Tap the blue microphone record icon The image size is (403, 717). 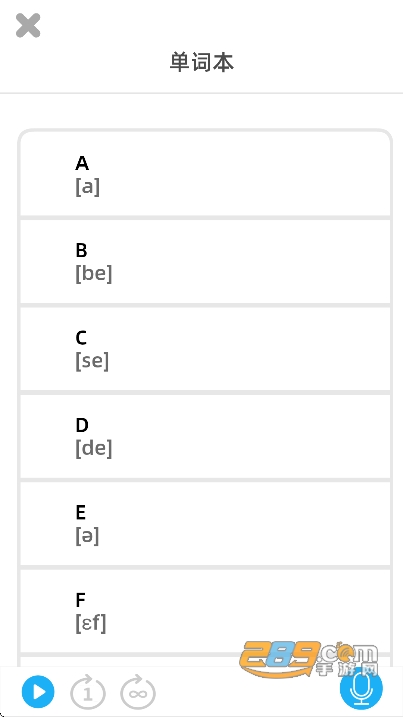click(x=361, y=690)
